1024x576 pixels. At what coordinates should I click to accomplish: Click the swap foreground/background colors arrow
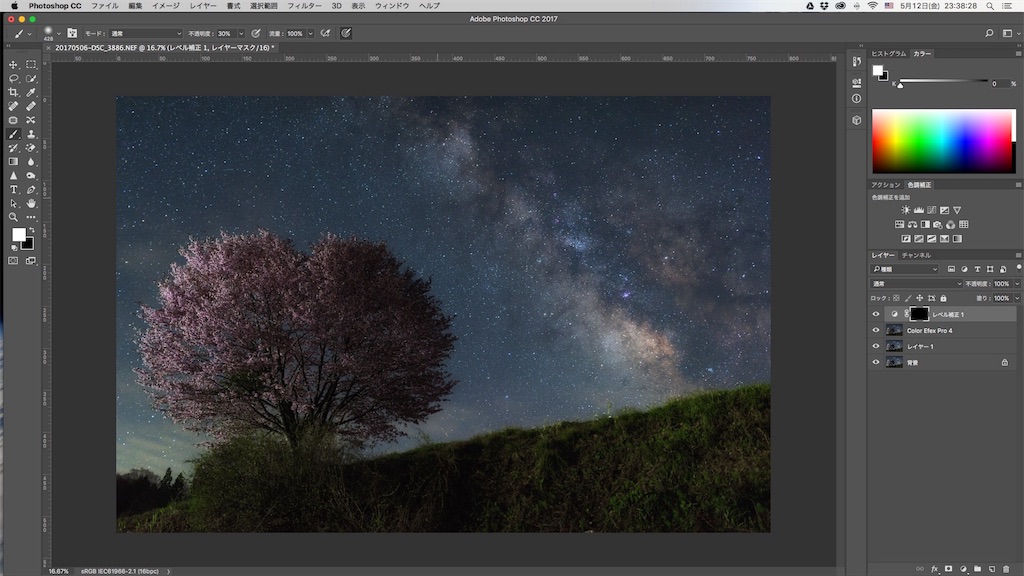coord(31,231)
